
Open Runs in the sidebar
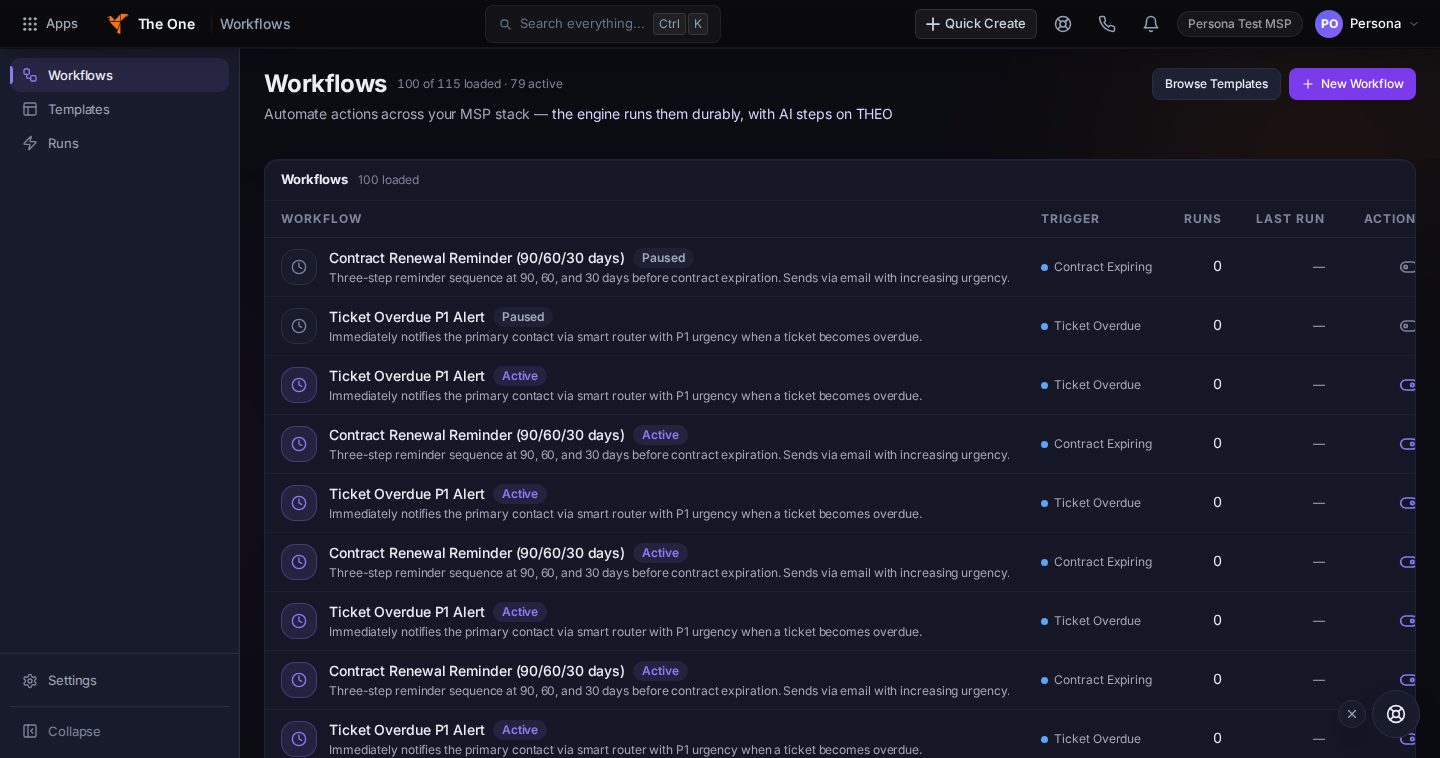tap(119, 143)
